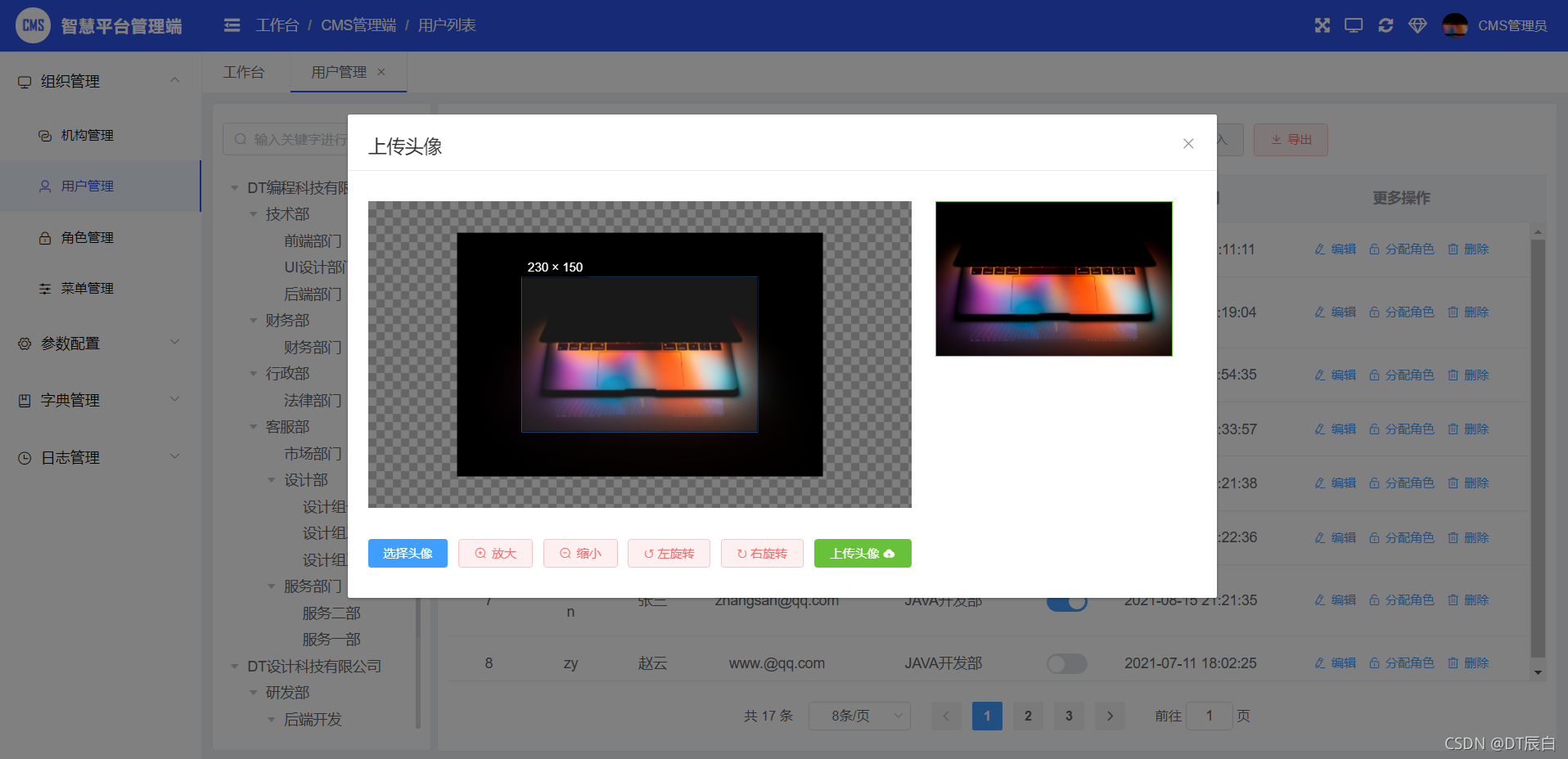This screenshot has height=759, width=1568.
Task: Click 编辑 in the 21:21:35 row
Action: coord(1336,600)
